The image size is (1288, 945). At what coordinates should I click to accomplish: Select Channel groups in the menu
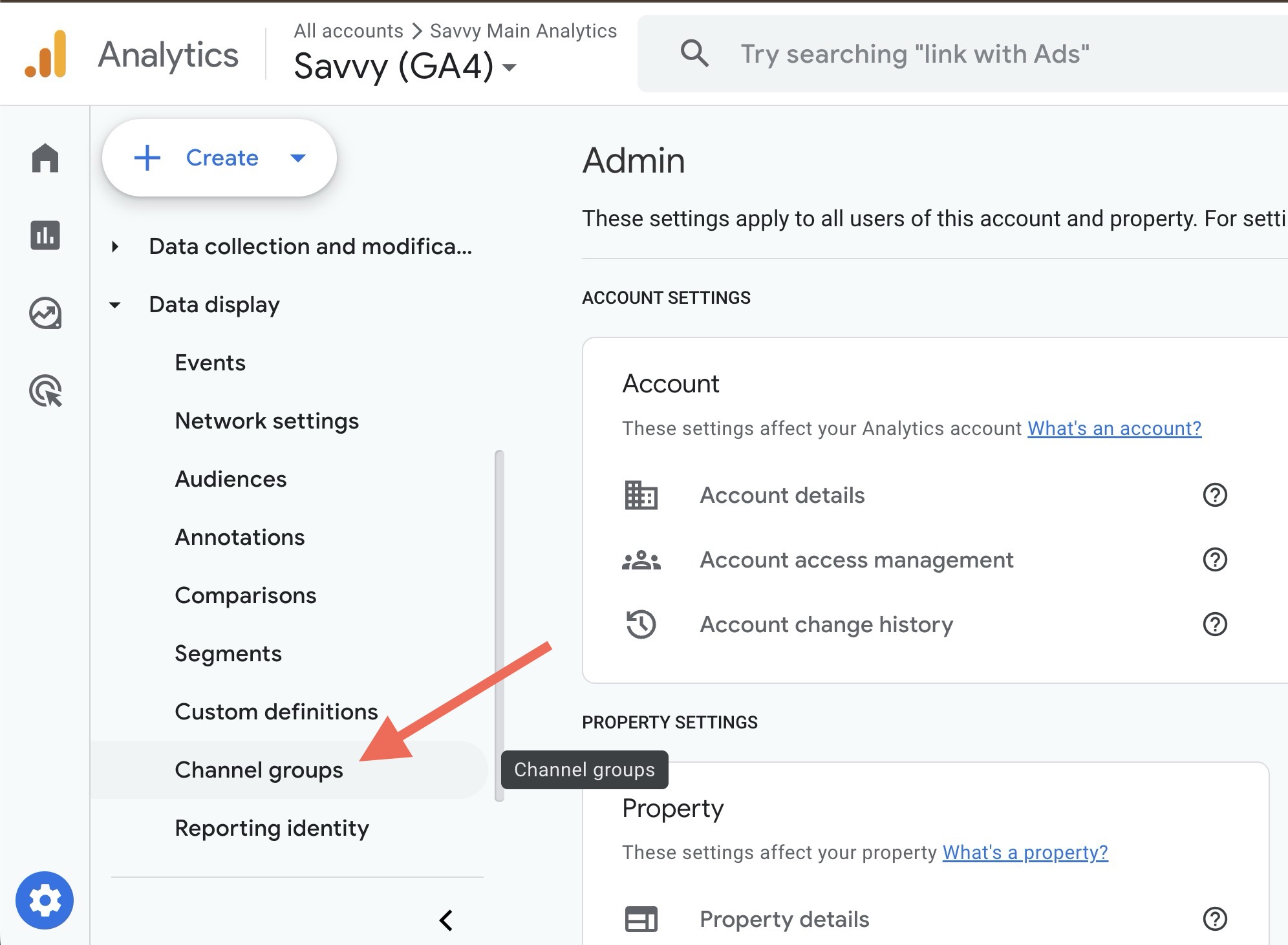pos(259,770)
